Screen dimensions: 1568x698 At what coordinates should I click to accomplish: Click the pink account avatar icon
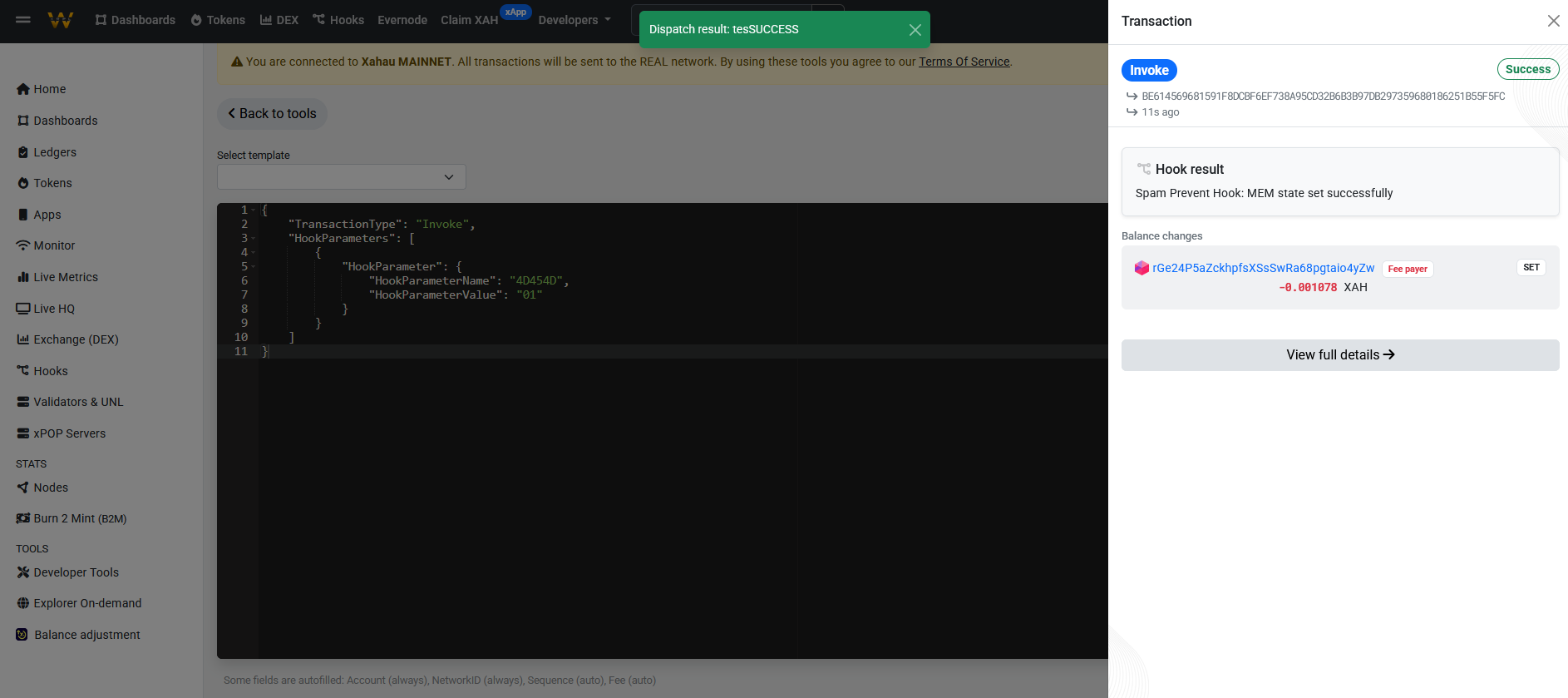click(x=1141, y=268)
